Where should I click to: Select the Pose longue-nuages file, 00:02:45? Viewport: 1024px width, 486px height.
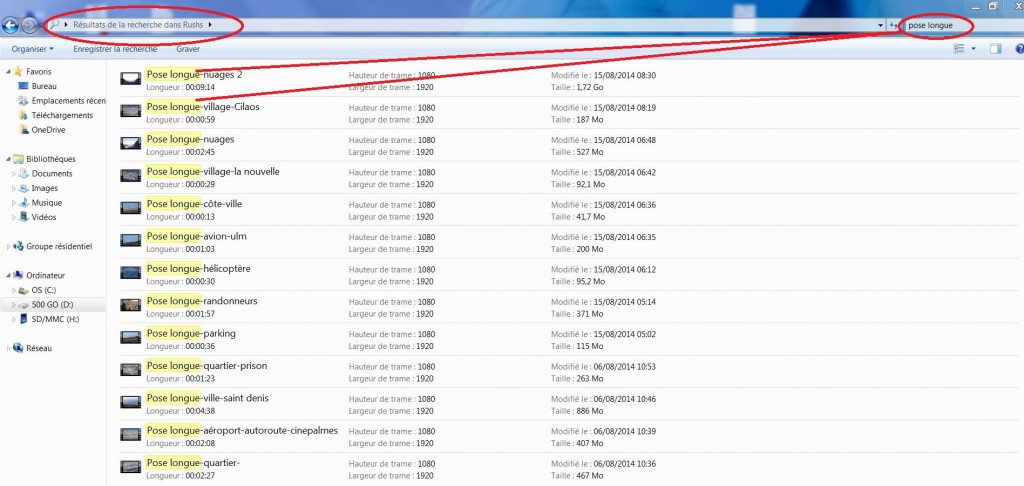[x=190, y=139]
